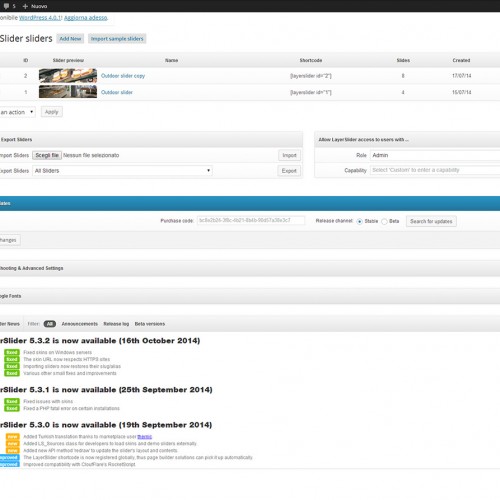The height and width of the screenshot is (500, 500).
Task: Click Apply bulk action button
Action: [x=52, y=112]
